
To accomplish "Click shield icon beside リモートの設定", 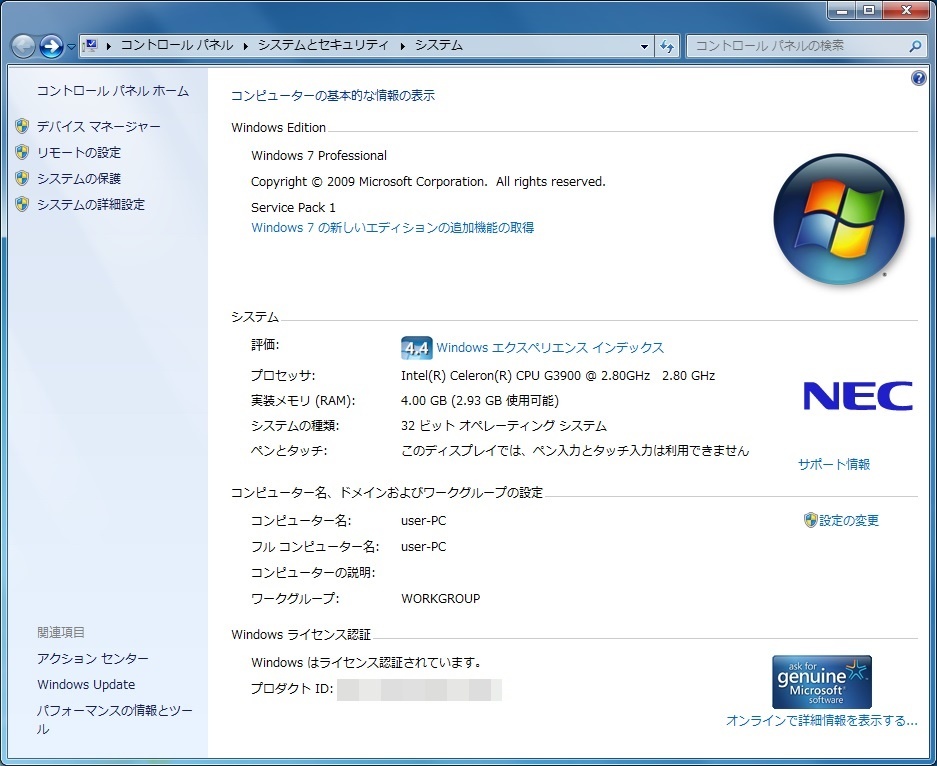I will click(22, 152).
